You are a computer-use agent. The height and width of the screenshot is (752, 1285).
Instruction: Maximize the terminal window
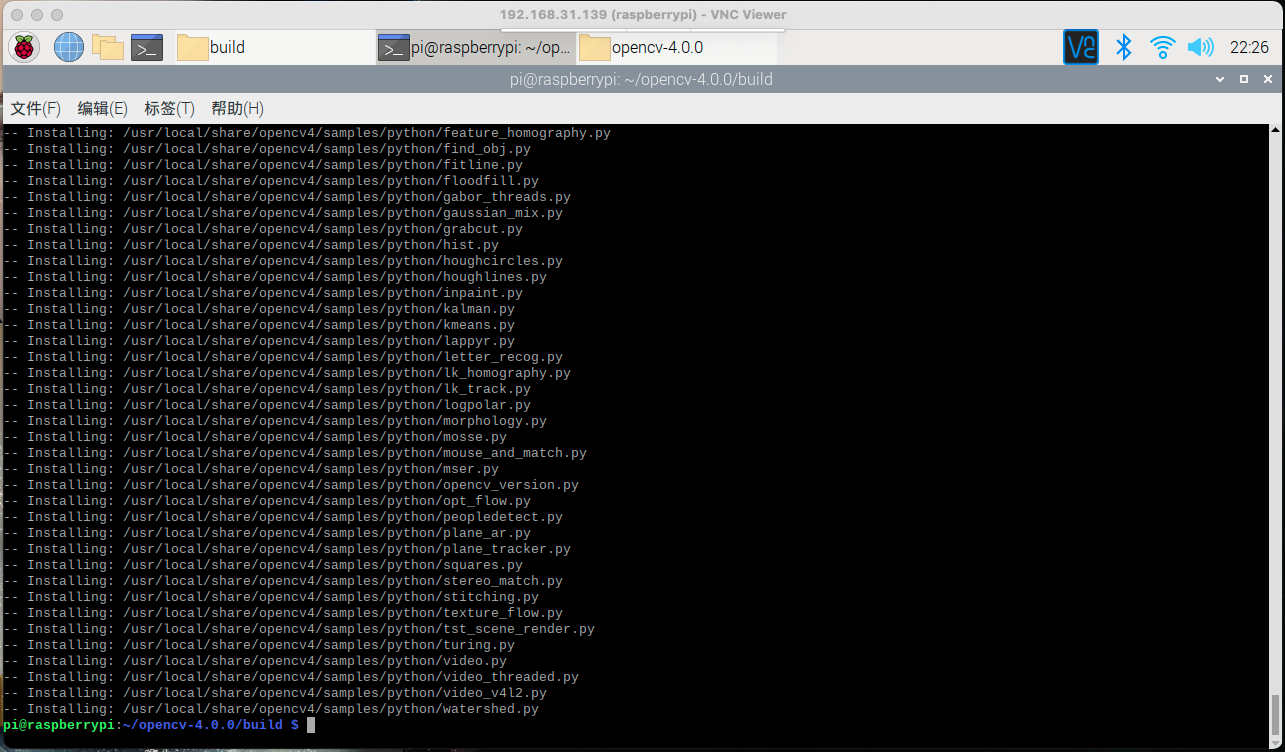coord(1244,79)
